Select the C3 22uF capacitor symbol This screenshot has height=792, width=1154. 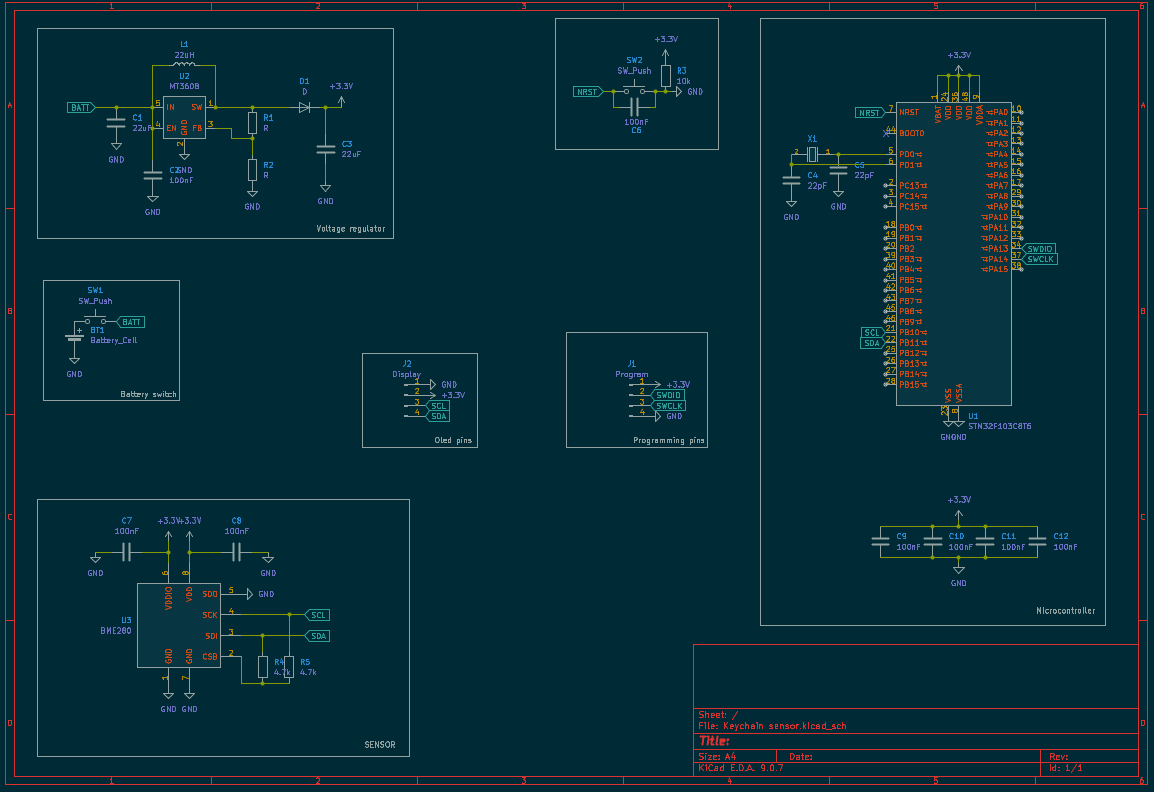click(325, 149)
